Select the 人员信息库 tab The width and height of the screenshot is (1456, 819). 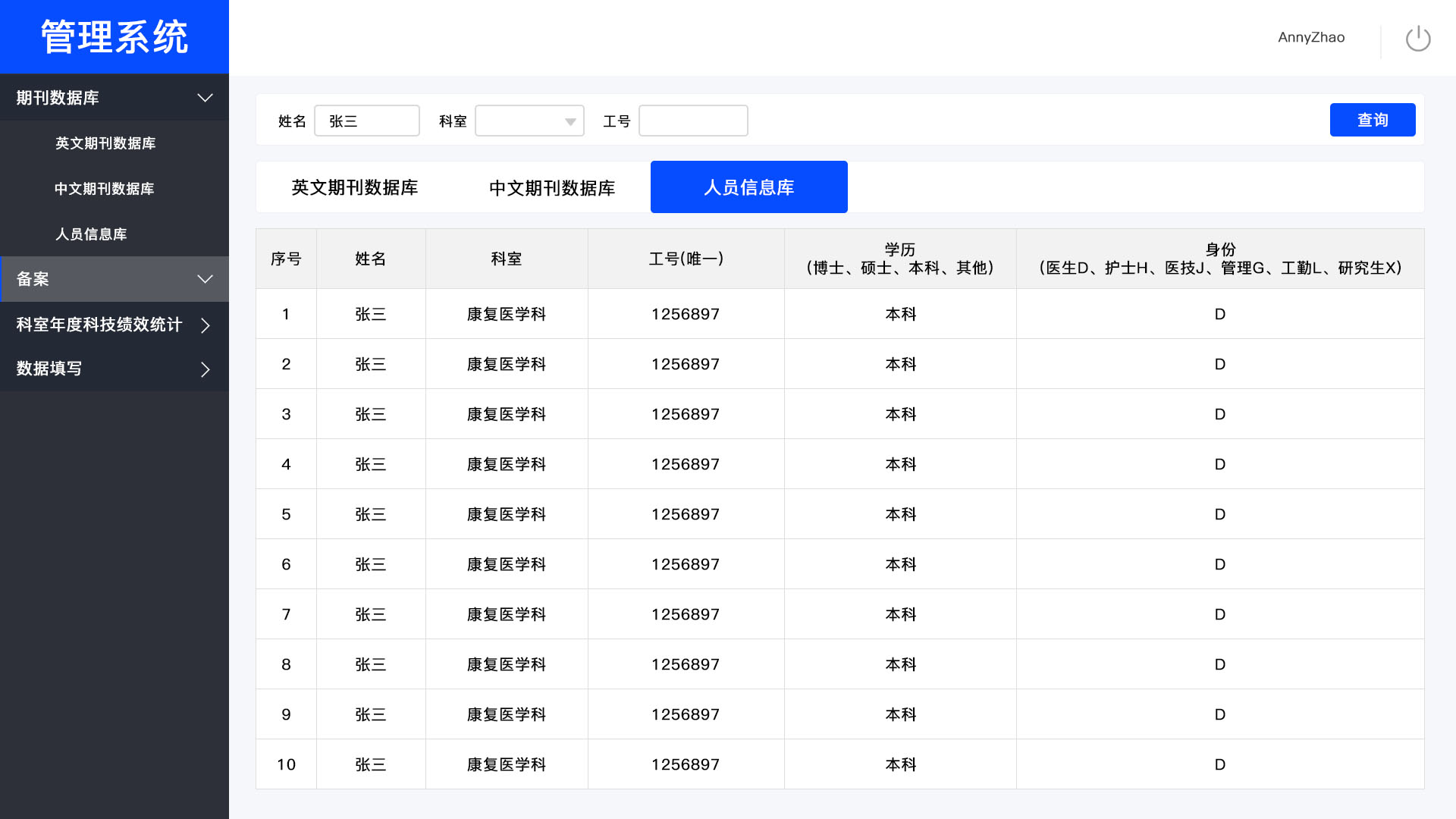(x=748, y=187)
